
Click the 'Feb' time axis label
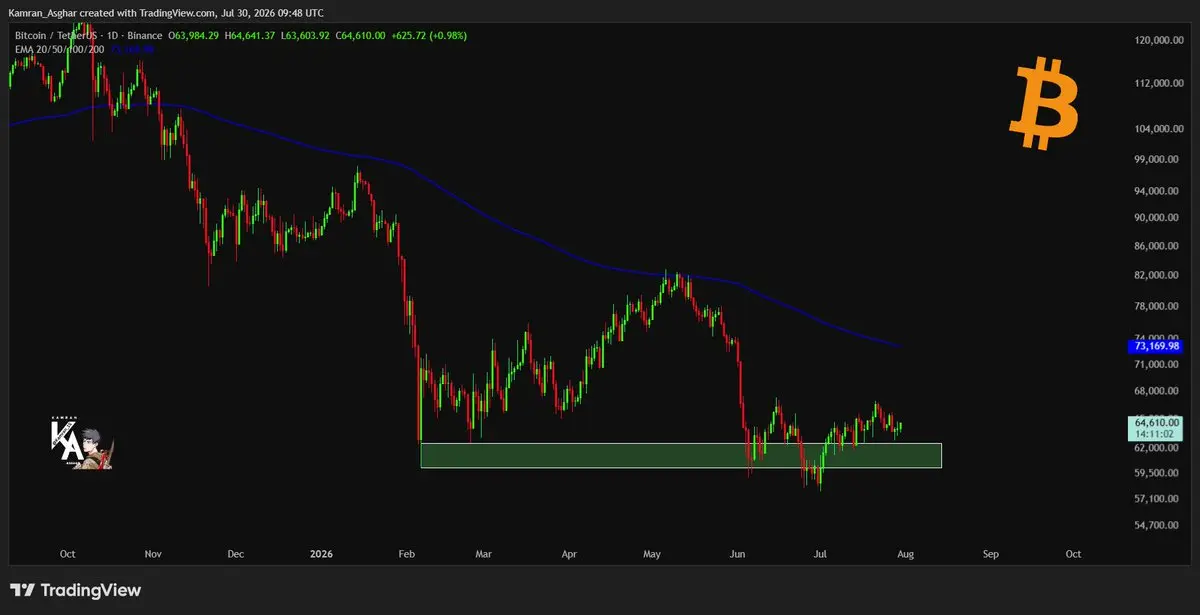(405, 553)
